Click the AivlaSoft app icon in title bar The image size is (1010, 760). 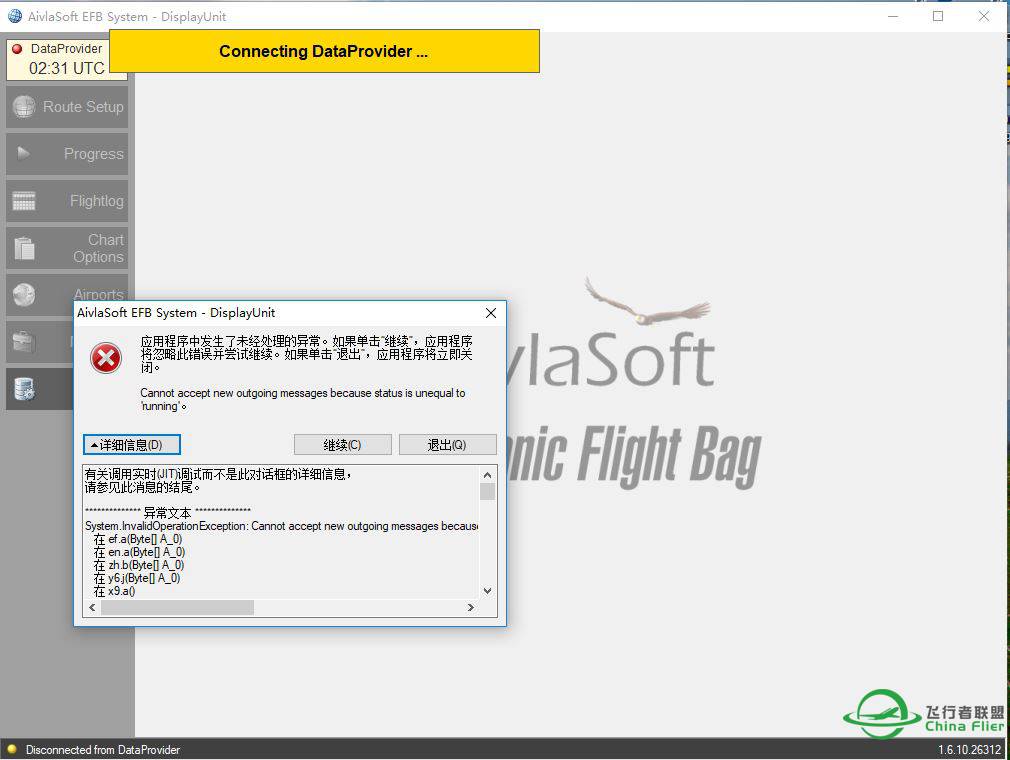(x=14, y=16)
